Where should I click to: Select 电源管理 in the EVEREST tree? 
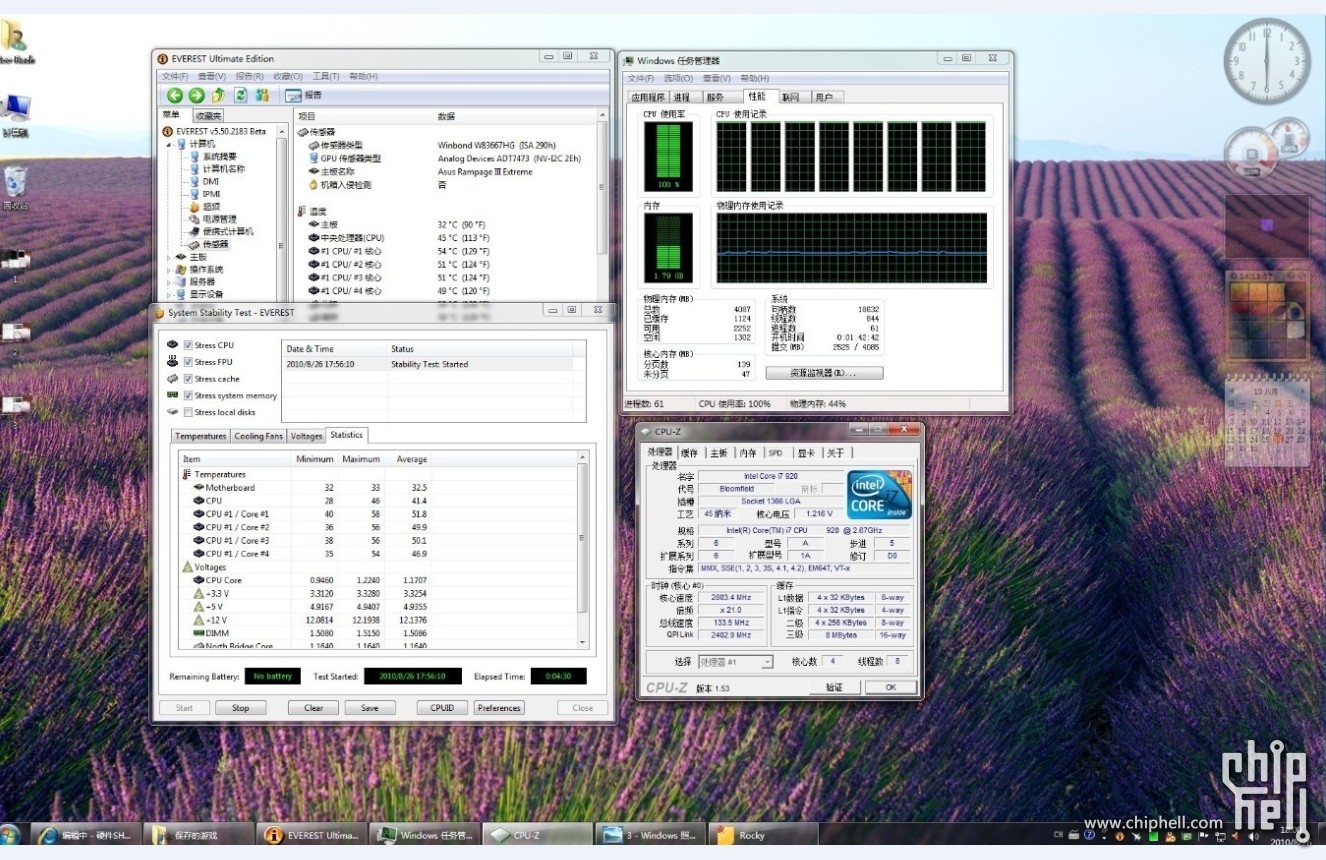point(220,219)
